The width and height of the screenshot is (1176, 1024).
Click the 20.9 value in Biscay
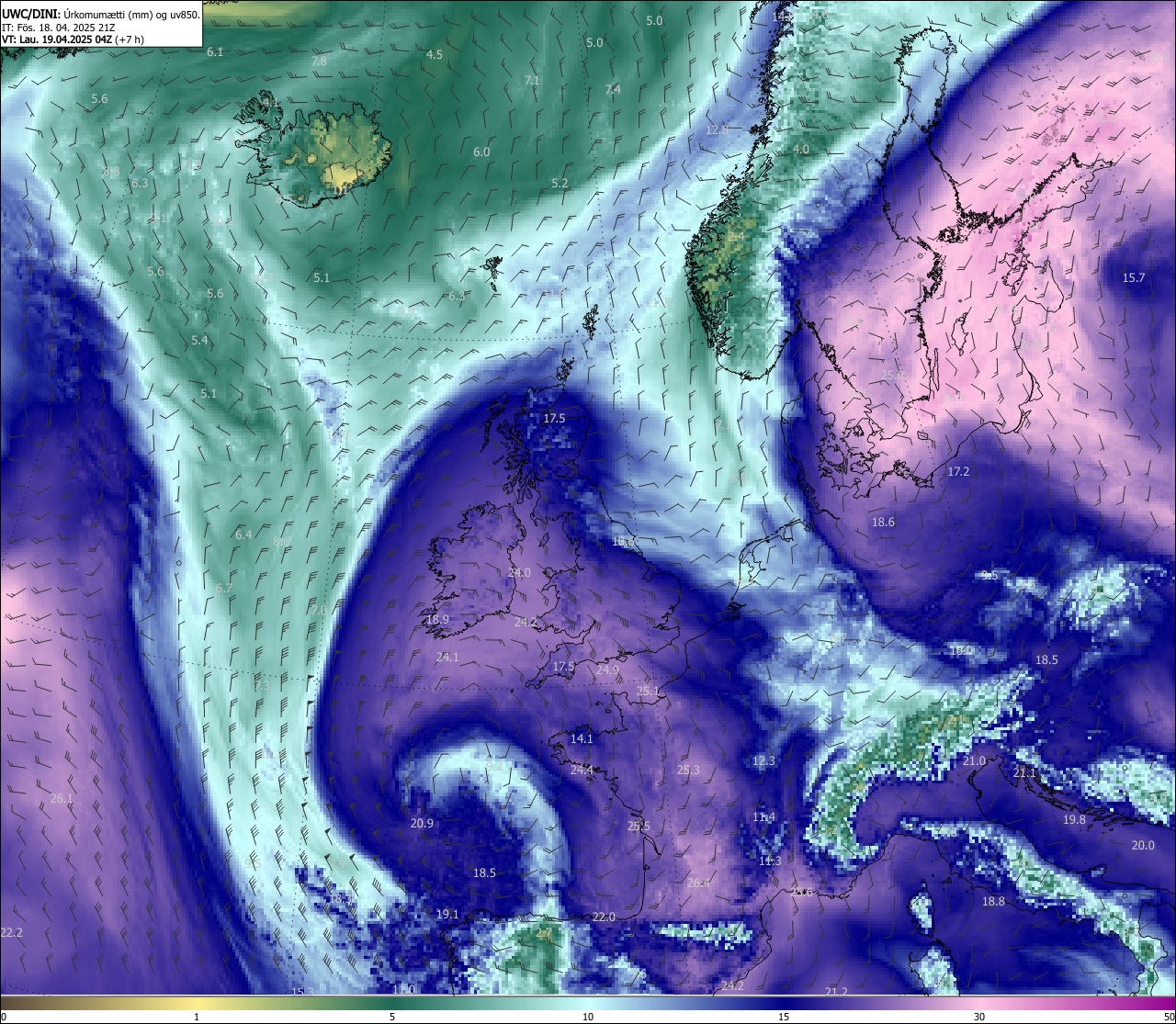[422, 823]
